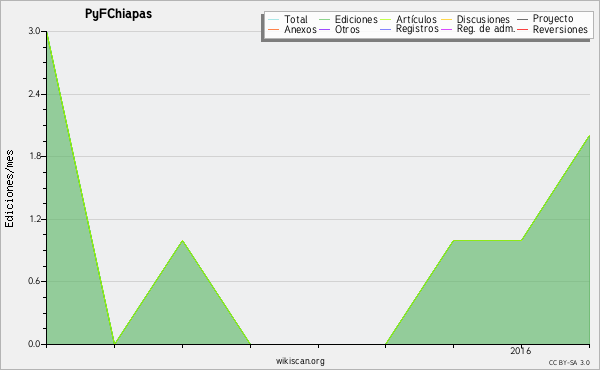Click the Otros legend entry
The height and width of the screenshot is (370, 600).
(x=339, y=29)
